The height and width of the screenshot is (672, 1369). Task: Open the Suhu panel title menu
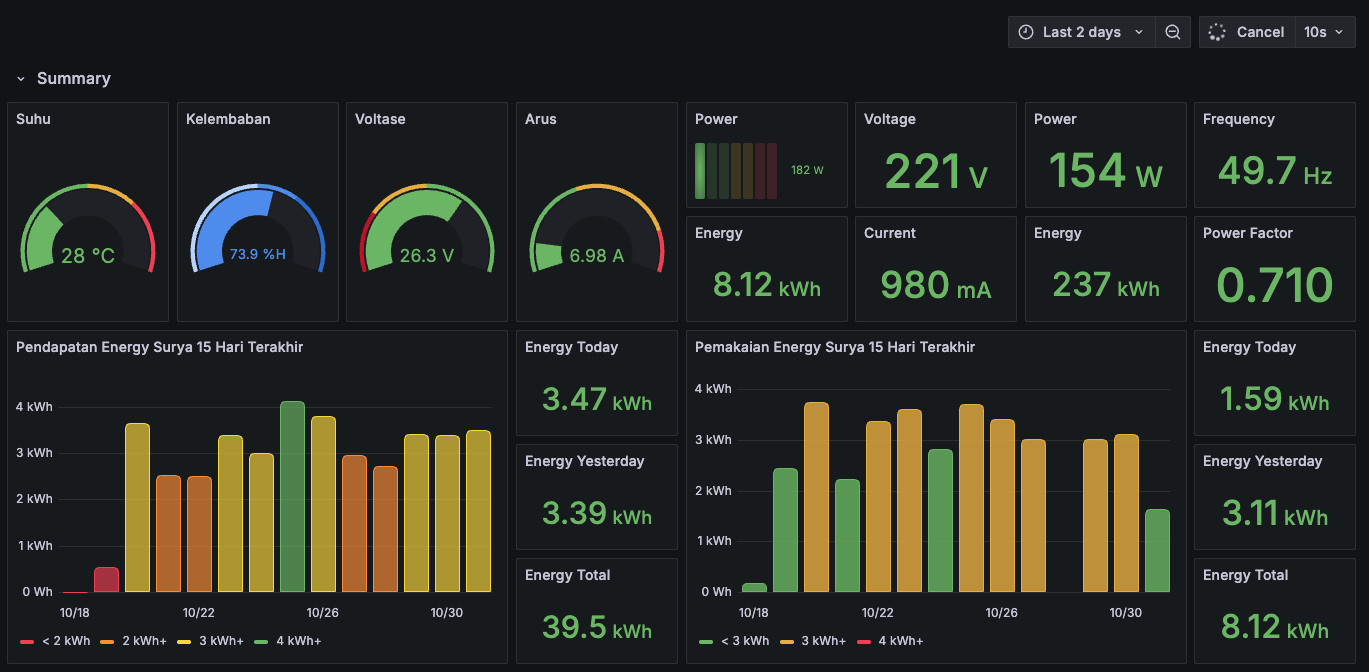point(33,119)
